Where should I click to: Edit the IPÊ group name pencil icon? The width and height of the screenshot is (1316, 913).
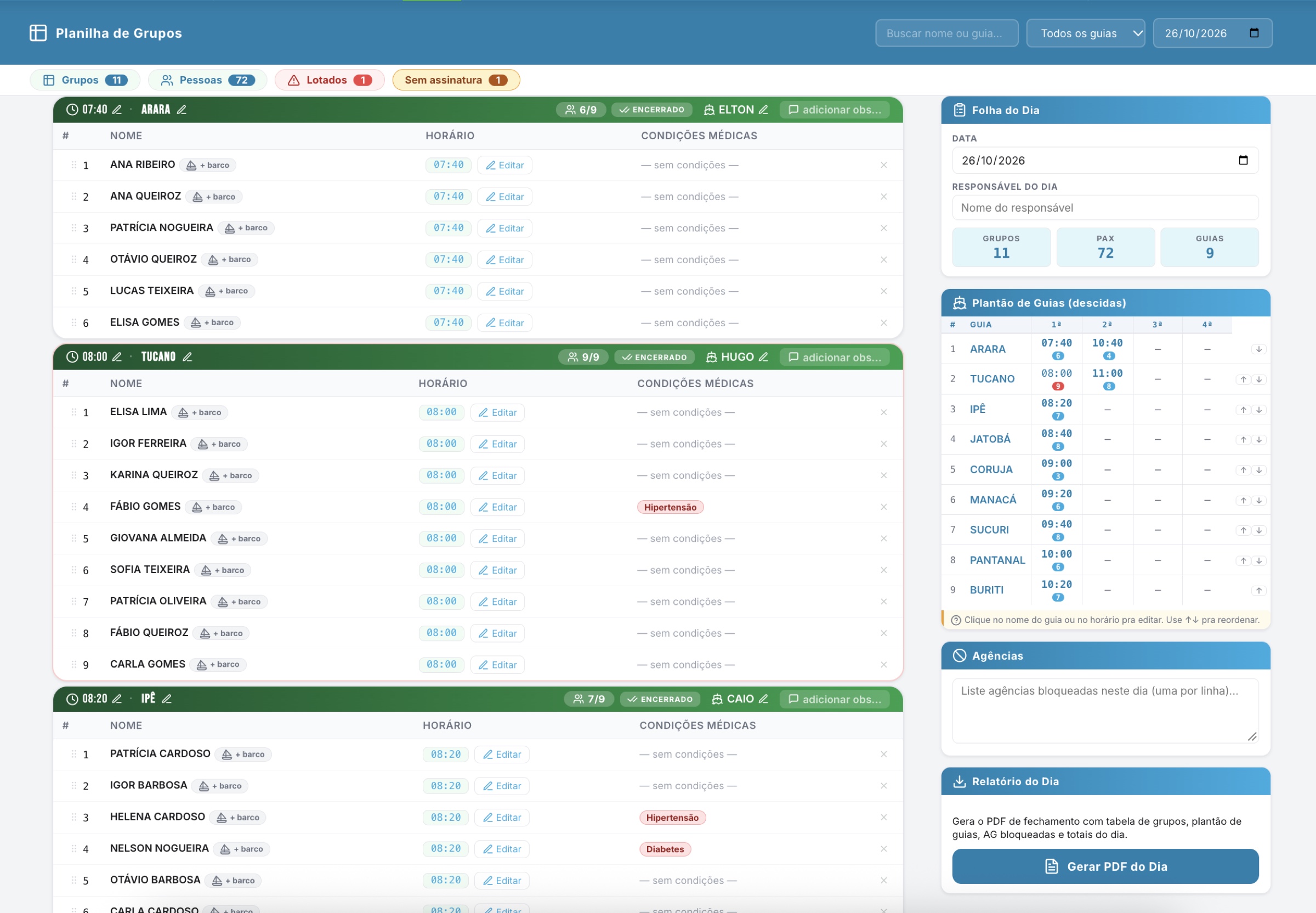coord(167,699)
